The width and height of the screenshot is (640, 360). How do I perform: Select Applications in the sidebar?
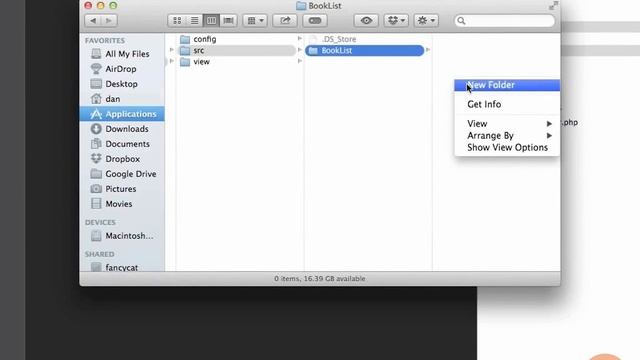point(122,114)
